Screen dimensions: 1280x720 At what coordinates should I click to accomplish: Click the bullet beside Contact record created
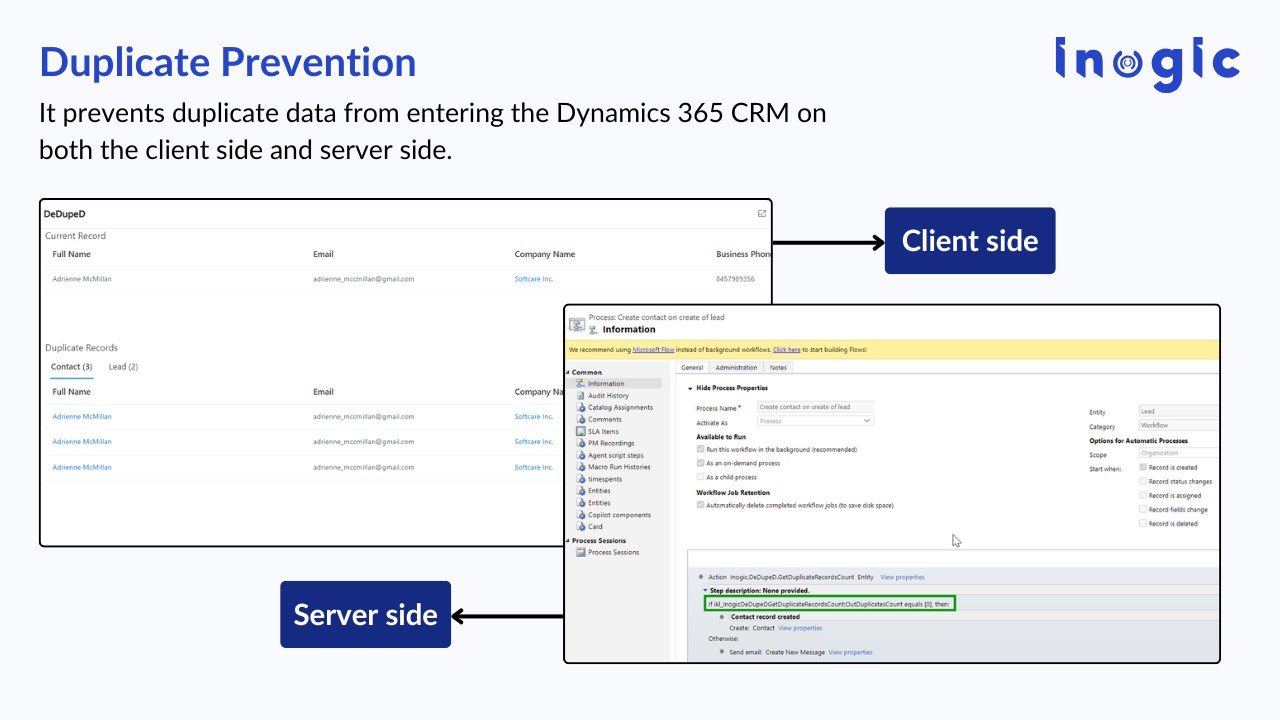pyautogui.click(x=721, y=617)
